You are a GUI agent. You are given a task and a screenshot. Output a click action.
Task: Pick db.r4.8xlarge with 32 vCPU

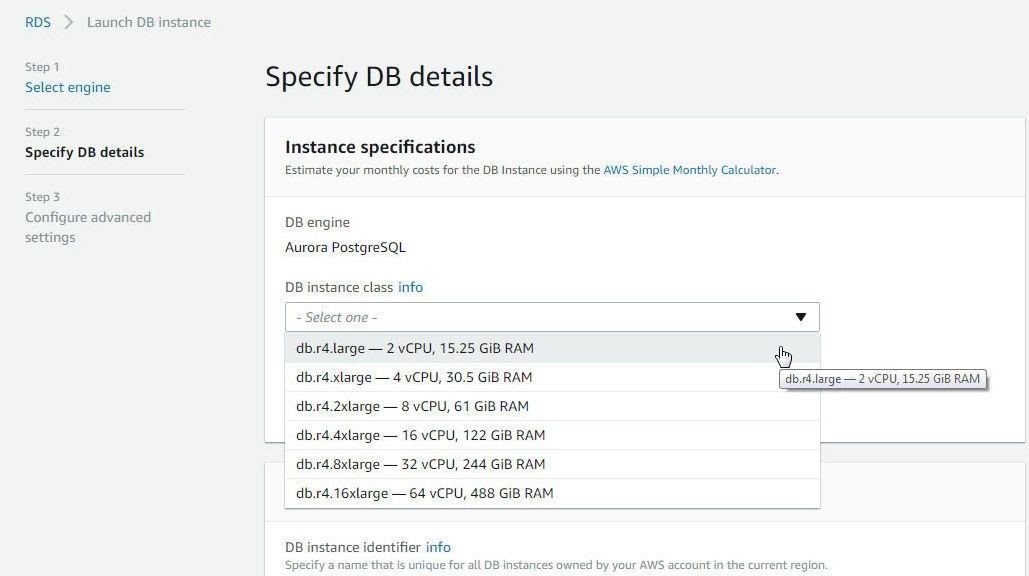552,464
